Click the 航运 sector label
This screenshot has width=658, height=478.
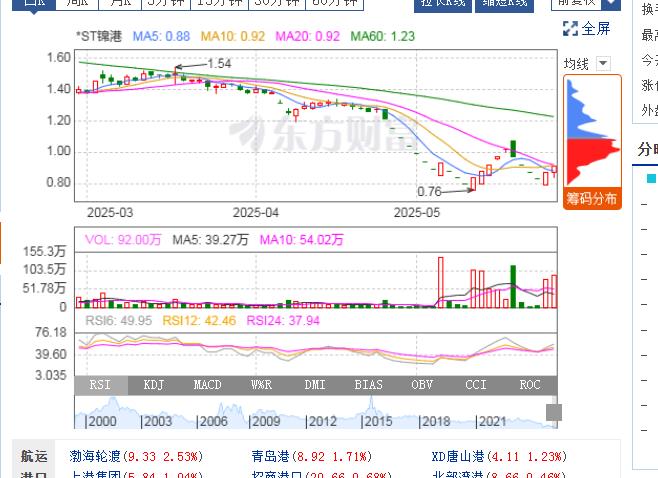pyautogui.click(x=34, y=456)
